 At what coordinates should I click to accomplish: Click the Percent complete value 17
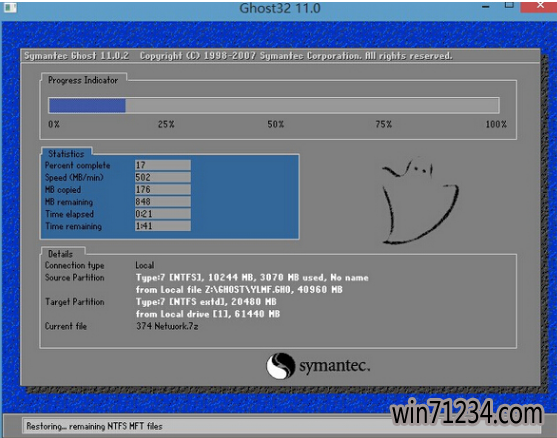[163, 165]
